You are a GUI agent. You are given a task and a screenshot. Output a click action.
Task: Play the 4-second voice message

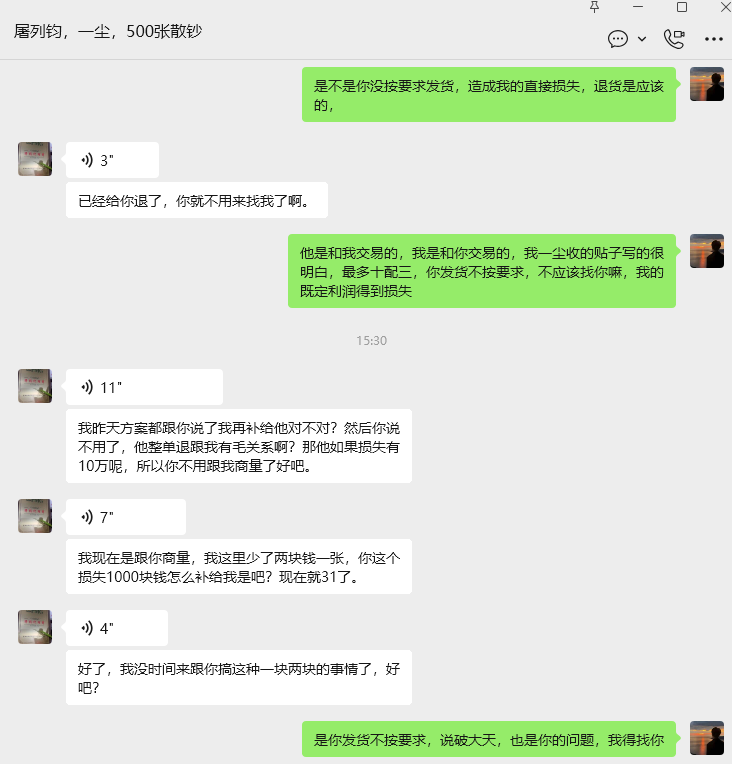click(116, 628)
